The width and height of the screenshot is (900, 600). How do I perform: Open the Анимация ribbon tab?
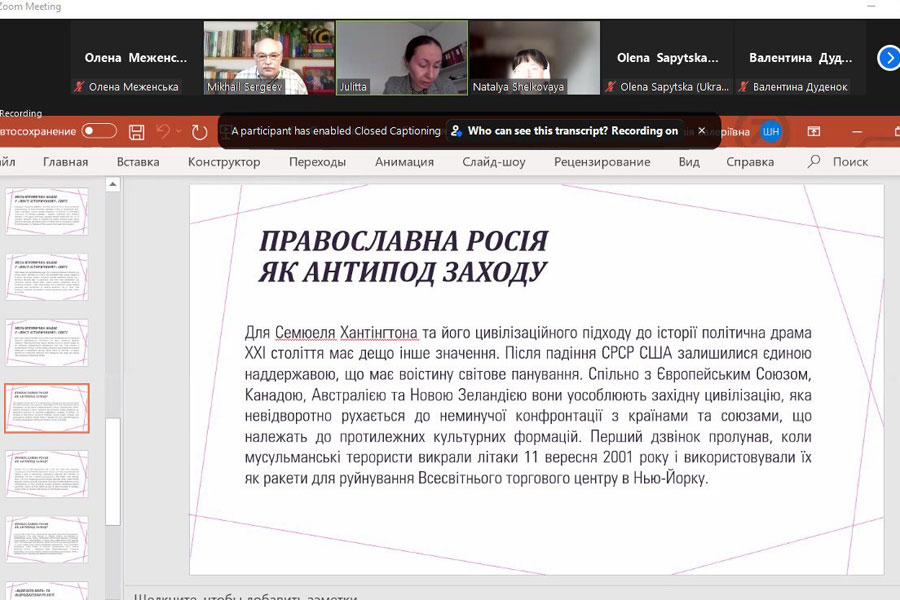point(404,162)
